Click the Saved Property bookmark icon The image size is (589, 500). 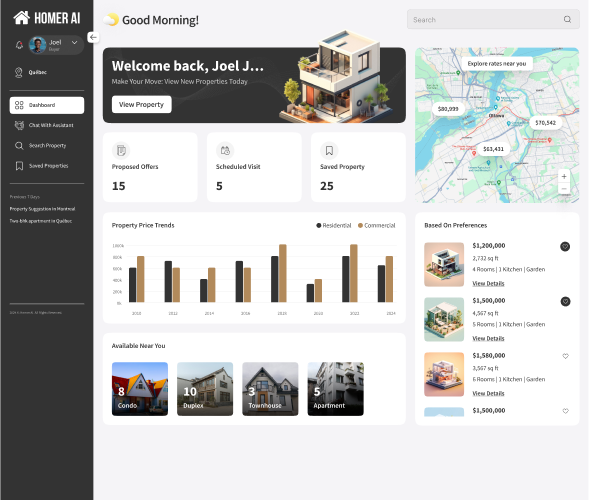click(x=329, y=151)
